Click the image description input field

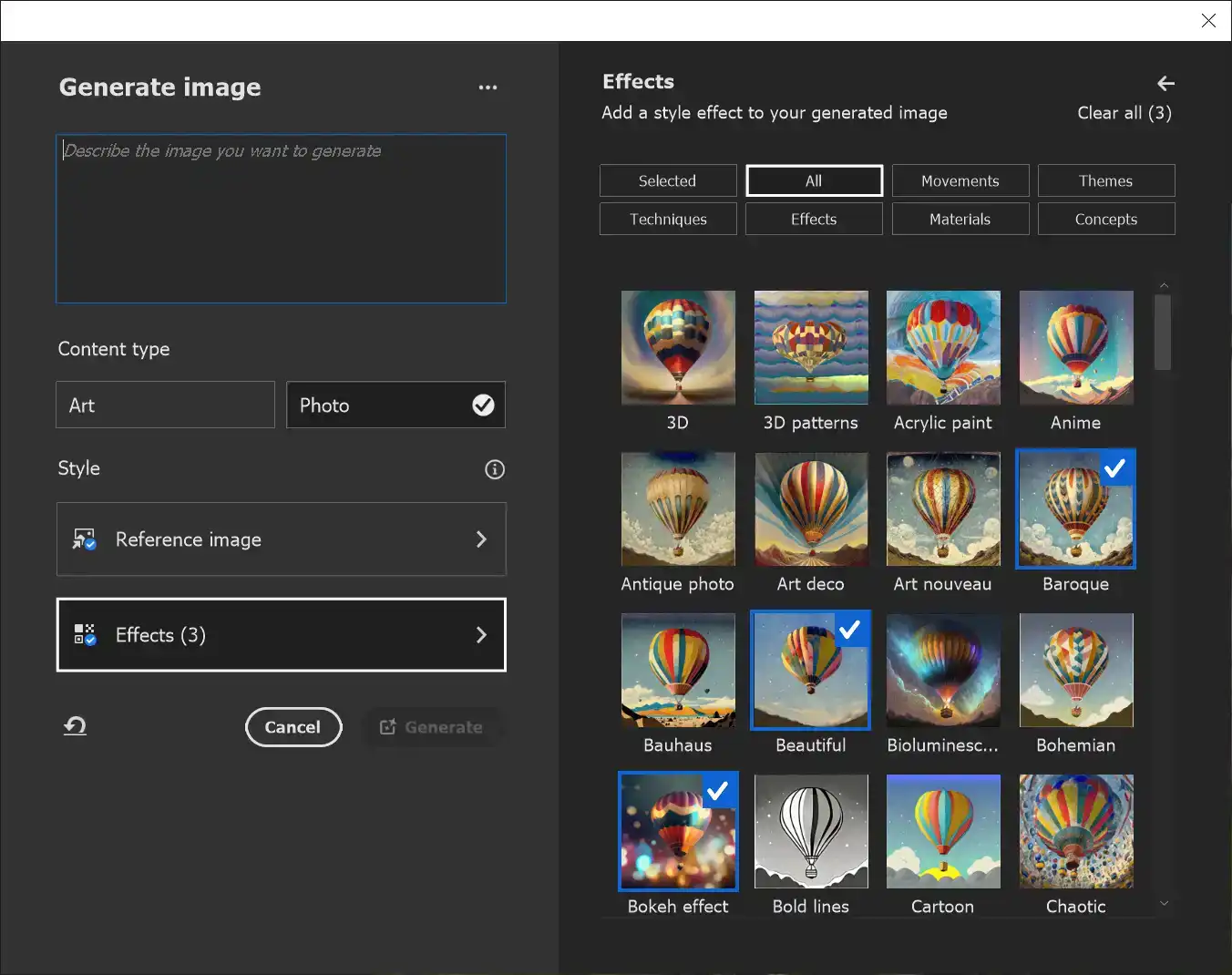tap(280, 219)
